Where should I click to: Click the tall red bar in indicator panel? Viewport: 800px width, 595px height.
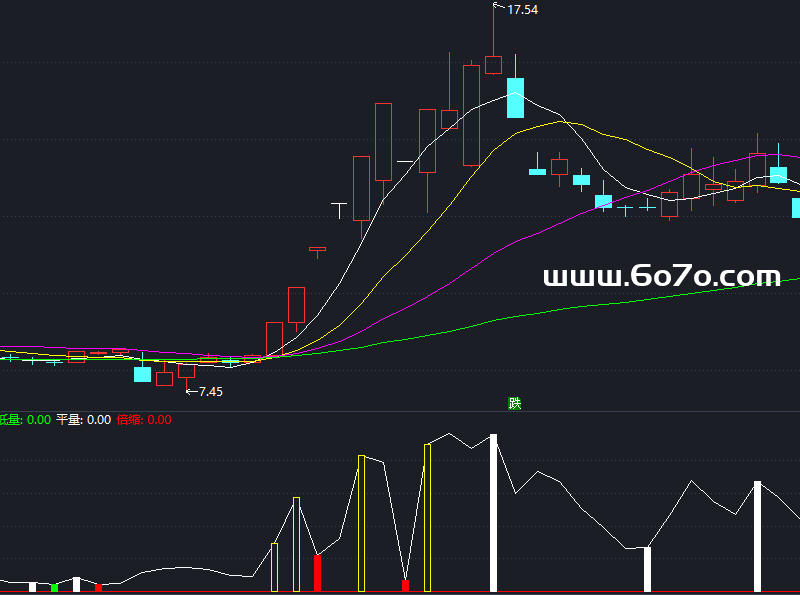(x=317, y=573)
